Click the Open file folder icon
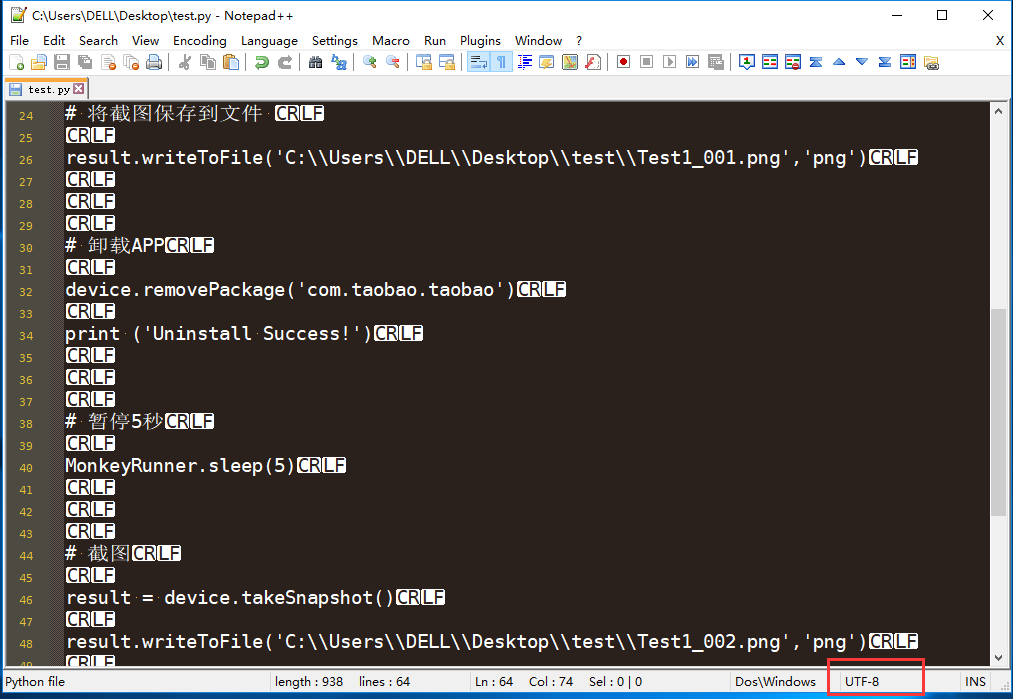 coord(39,63)
